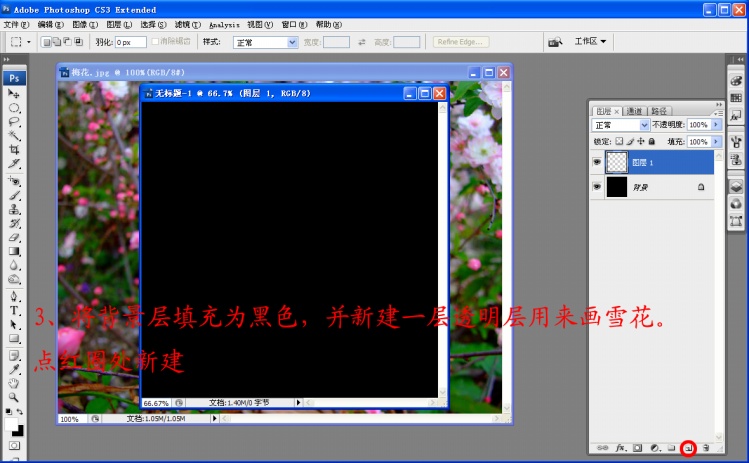The height and width of the screenshot is (463, 749).
Task: Click the create new layer icon
Action: point(688,448)
